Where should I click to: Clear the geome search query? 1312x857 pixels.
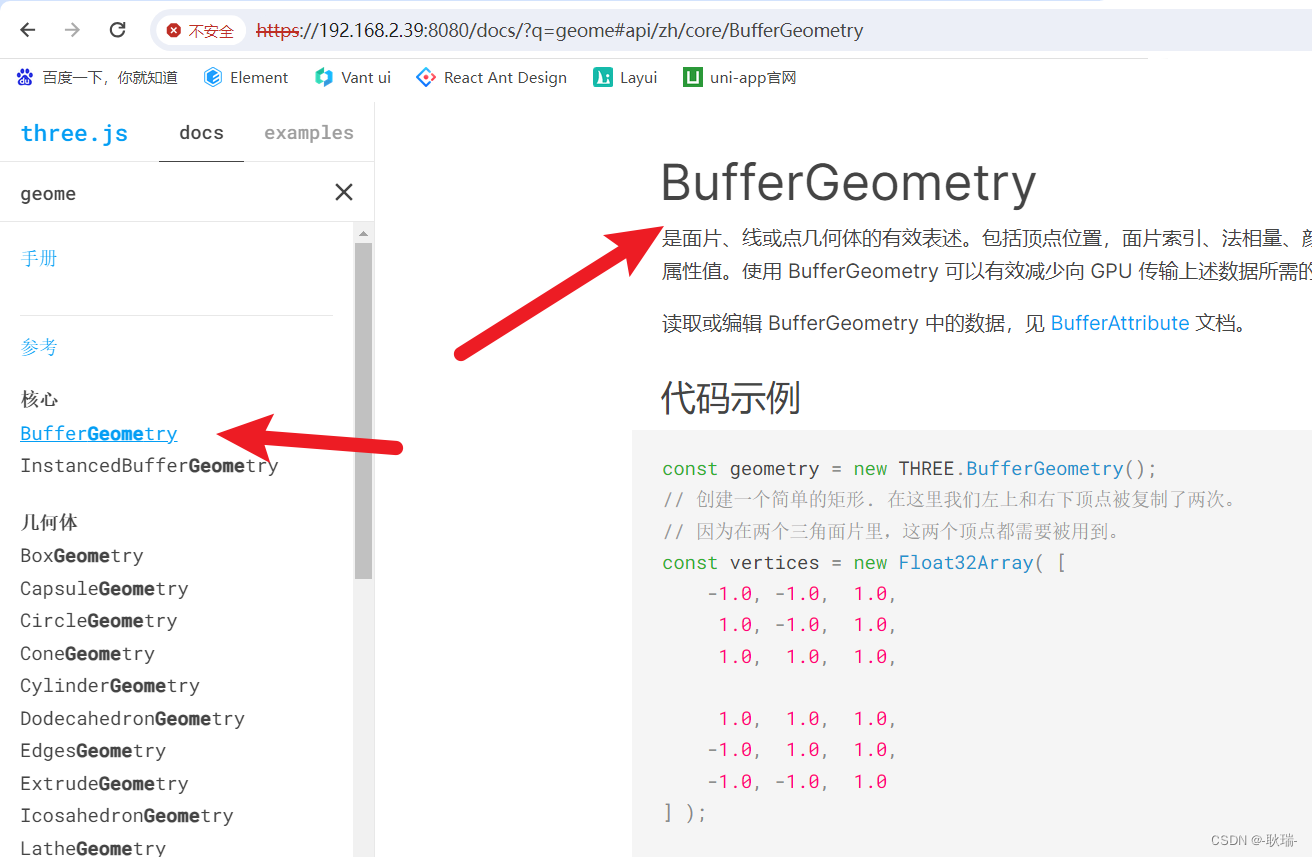point(343,192)
